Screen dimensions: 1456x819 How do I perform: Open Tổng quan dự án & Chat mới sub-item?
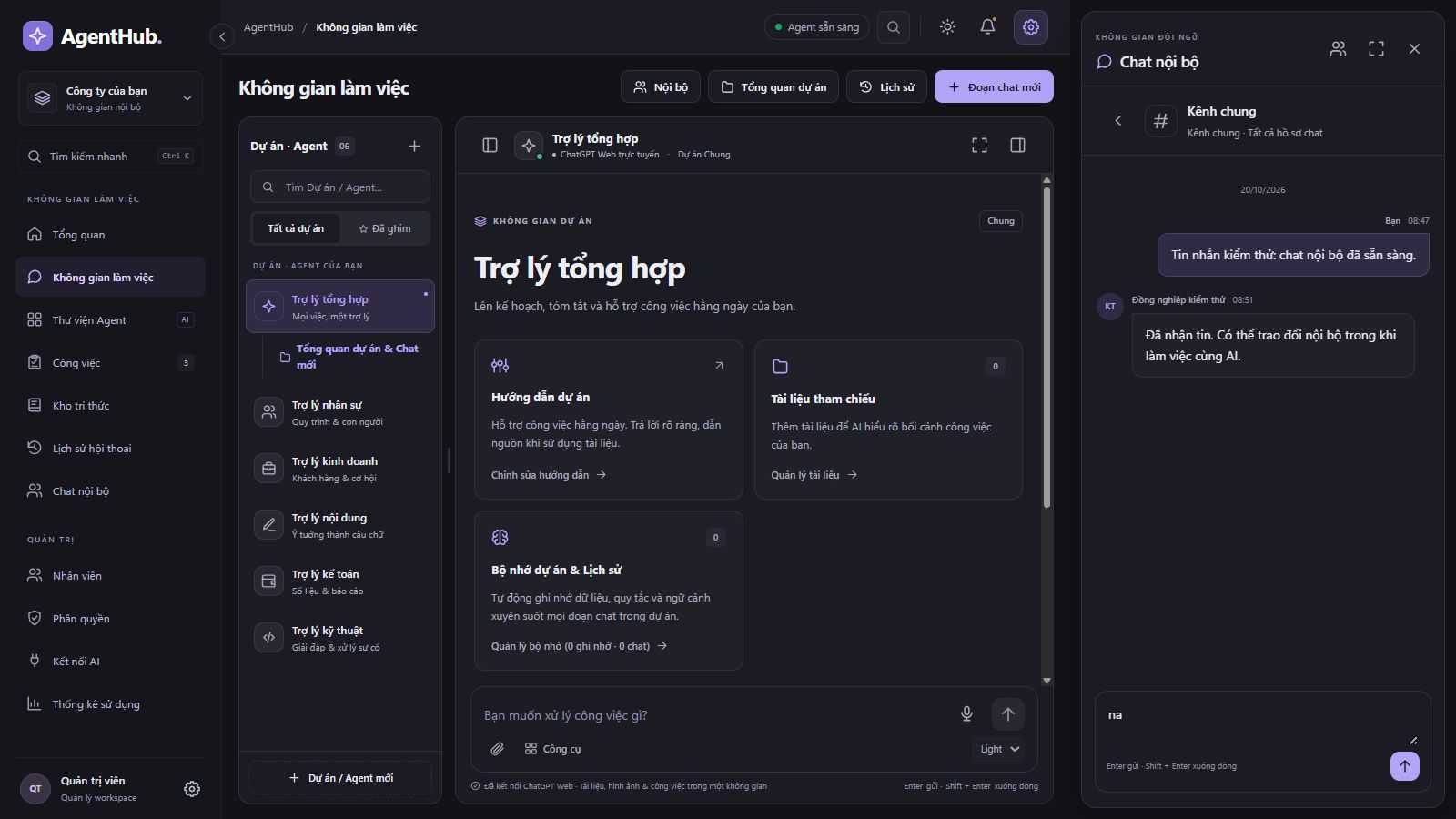[x=349, y=357]
